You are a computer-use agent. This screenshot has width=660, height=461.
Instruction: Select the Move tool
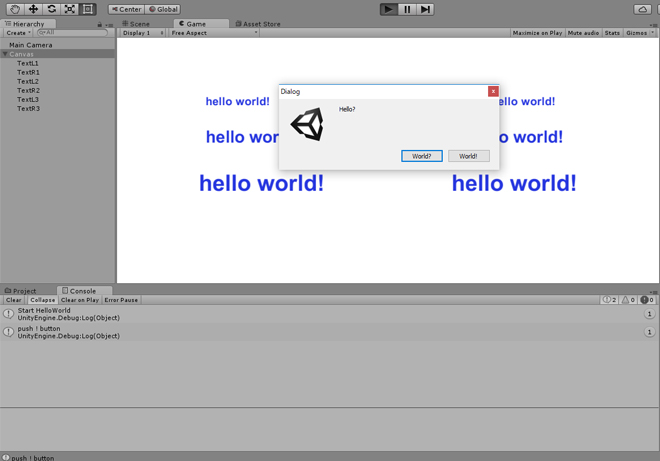tap(33, 9)
